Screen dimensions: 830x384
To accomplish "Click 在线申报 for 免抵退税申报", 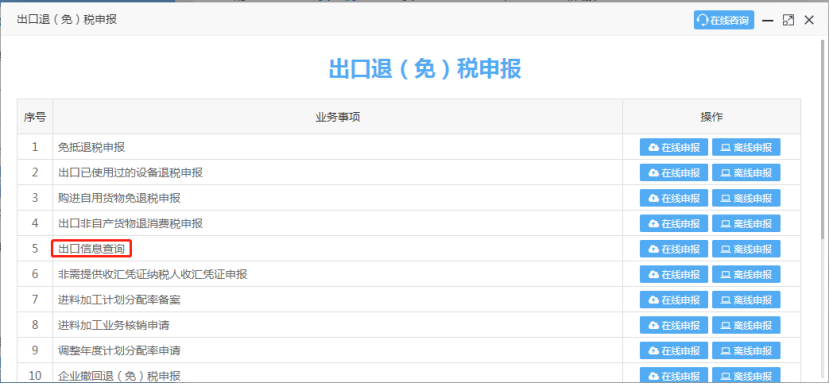I will [673, 147].
